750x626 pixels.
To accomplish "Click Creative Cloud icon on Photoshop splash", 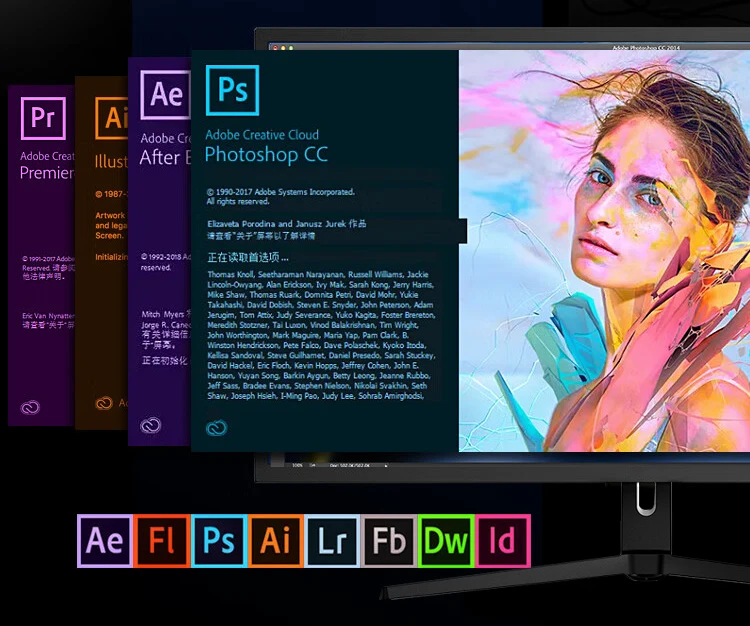I will tap(217, 428).
